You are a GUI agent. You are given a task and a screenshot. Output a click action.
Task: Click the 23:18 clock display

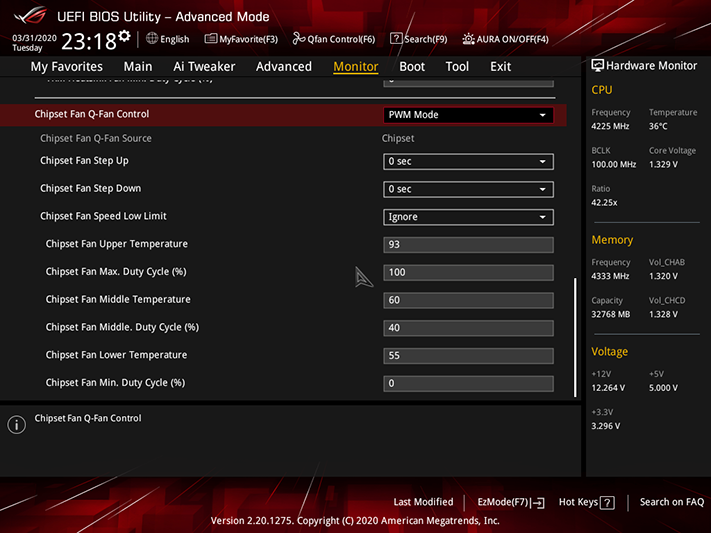(x=89, y=42)
